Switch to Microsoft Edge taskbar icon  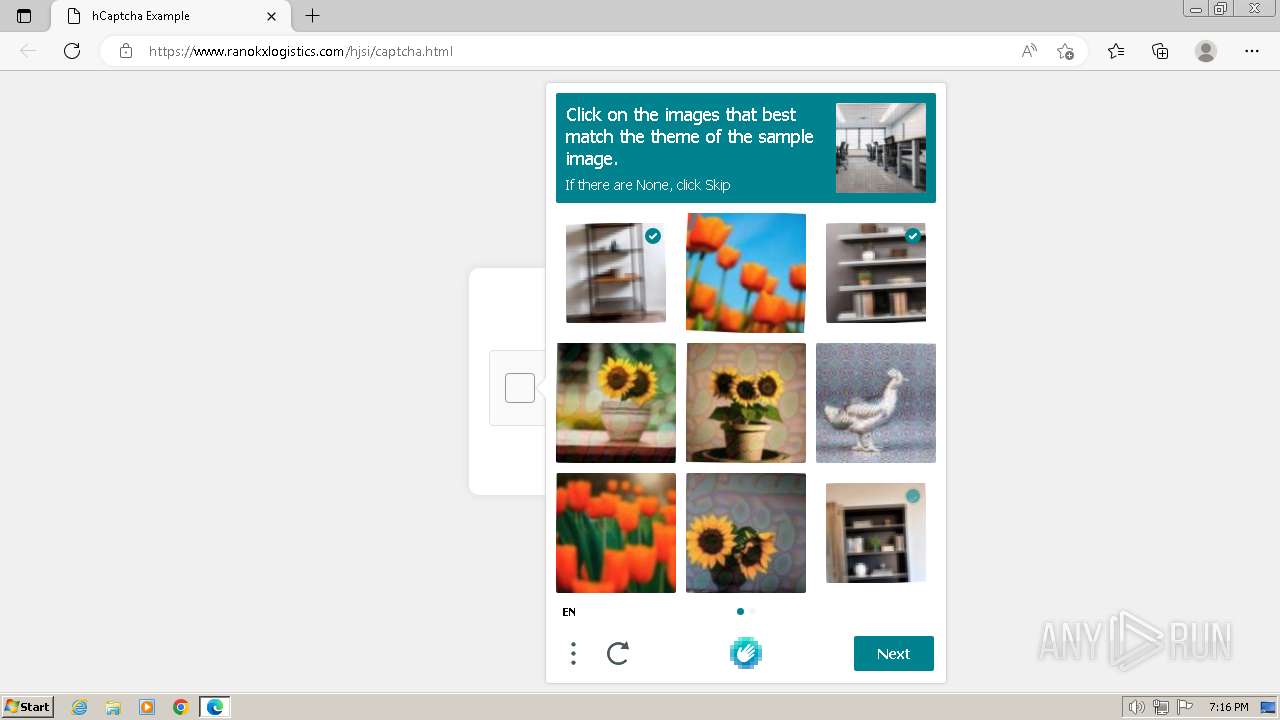click(x=215, y=707)
